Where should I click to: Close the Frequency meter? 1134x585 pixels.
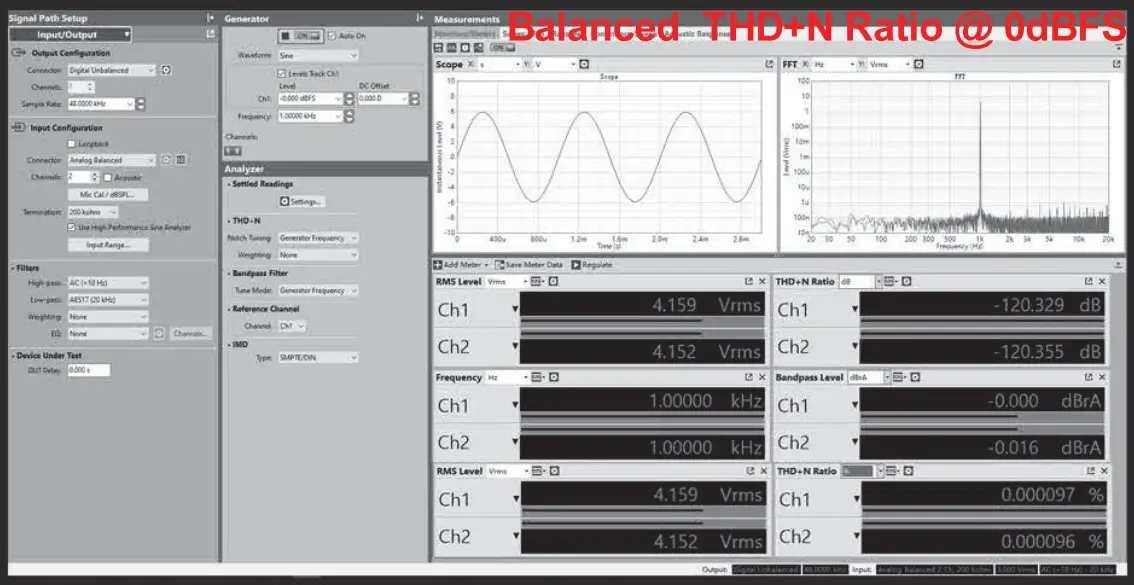pyautogui.click(x=762, y=377)
